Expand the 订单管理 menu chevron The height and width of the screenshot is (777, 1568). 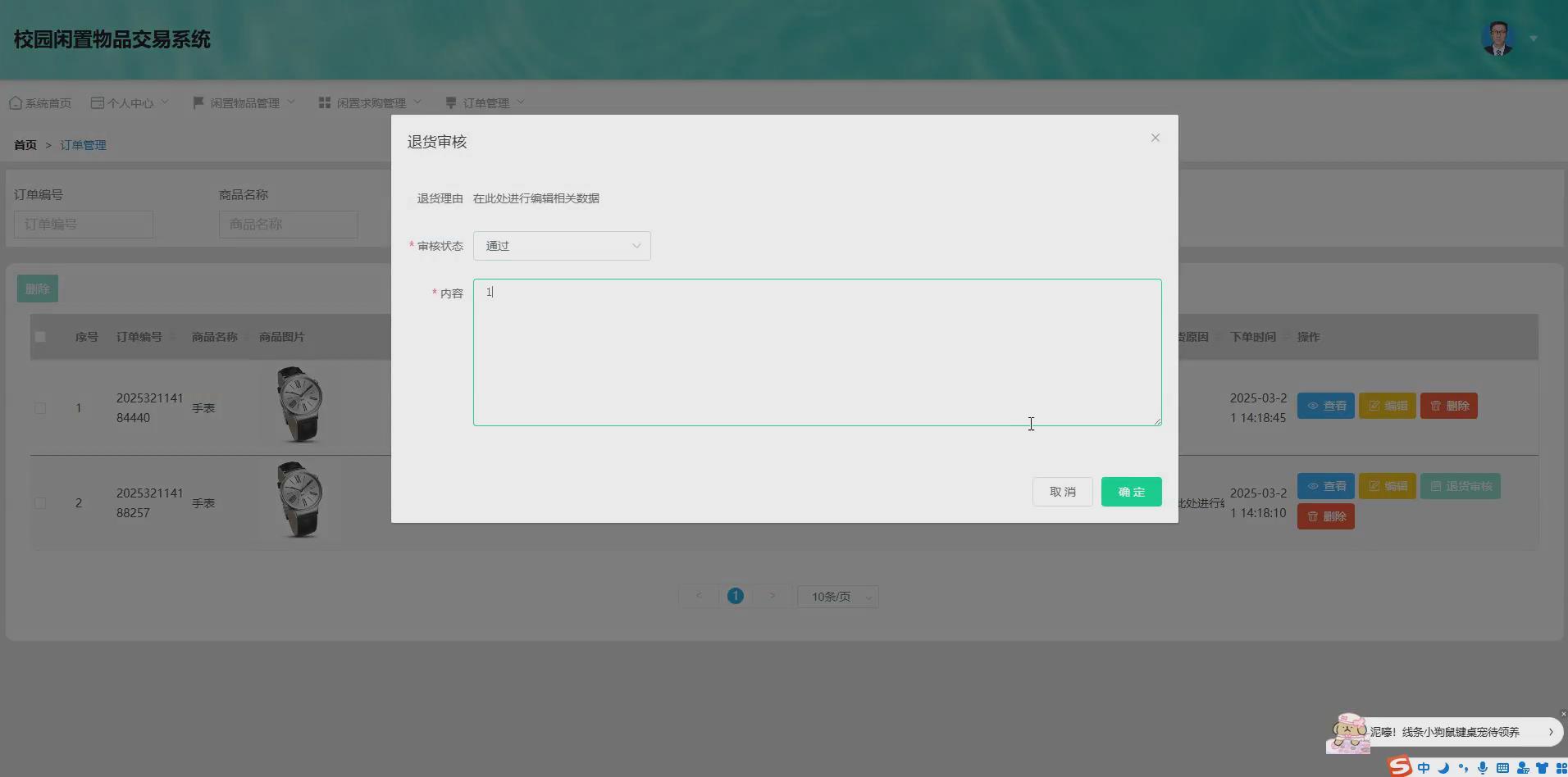[x=523, y=102]
